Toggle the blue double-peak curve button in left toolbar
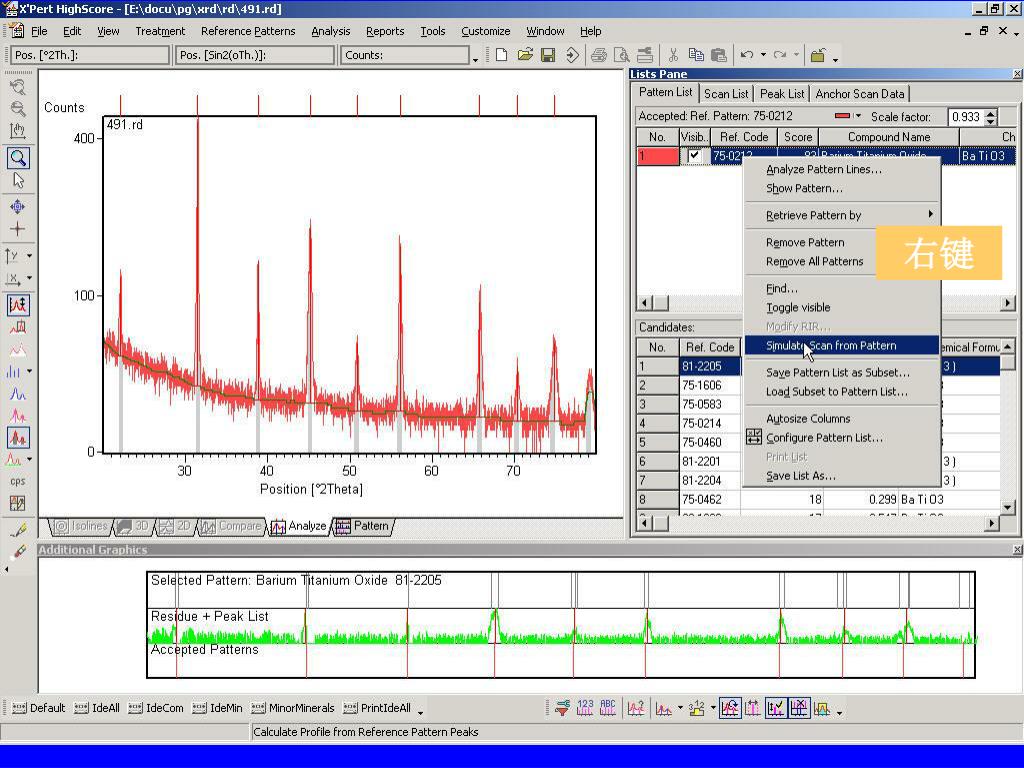 coord(18,394)
